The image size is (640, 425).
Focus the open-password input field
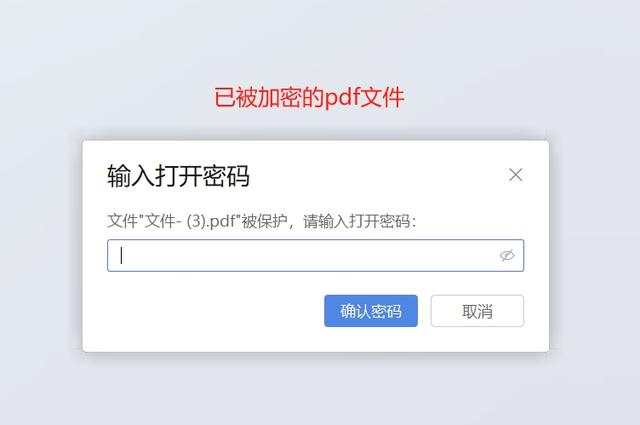point(315,256)
